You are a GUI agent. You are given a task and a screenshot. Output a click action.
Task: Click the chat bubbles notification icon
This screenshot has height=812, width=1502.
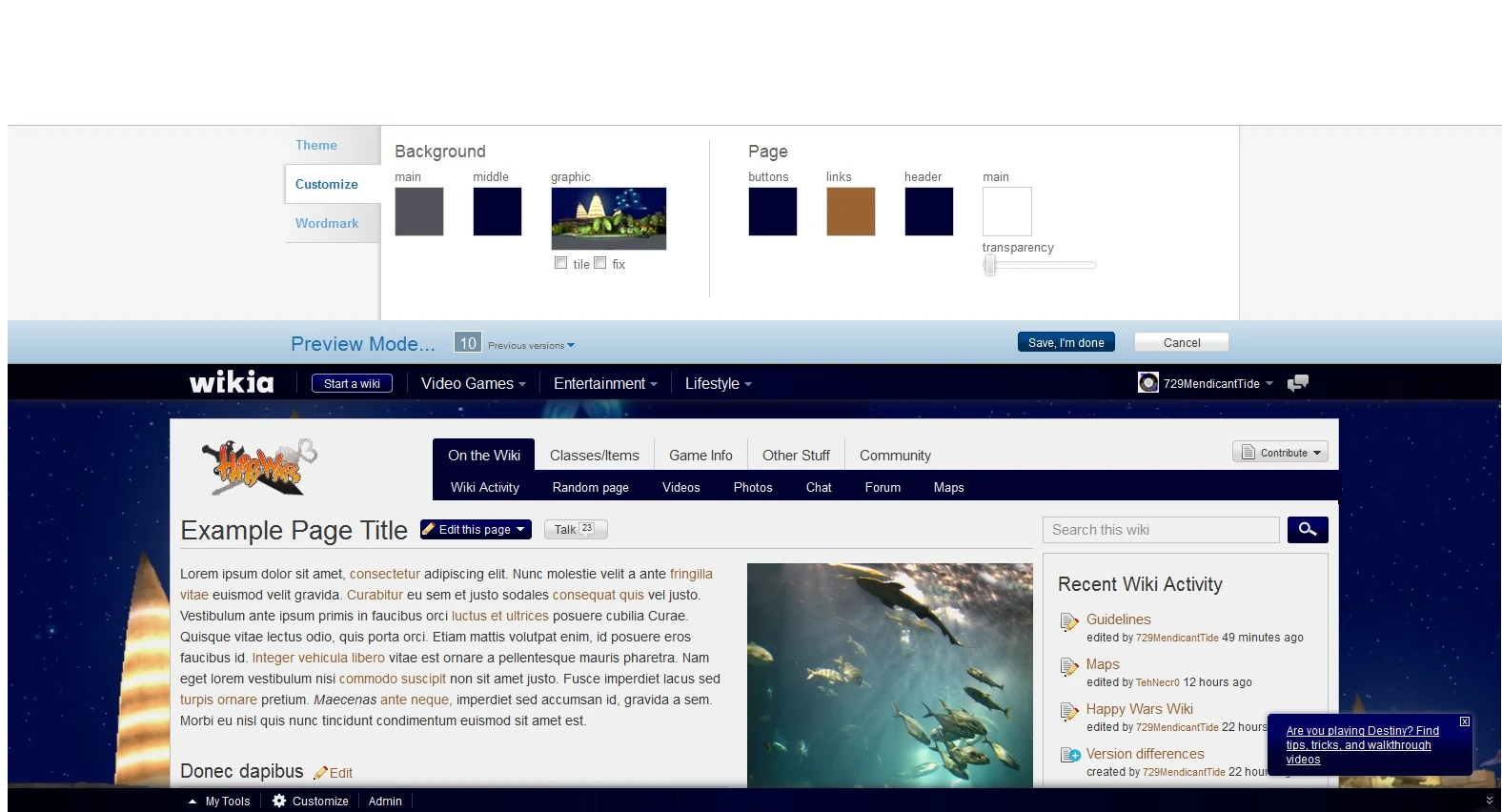click(1297, 383)
